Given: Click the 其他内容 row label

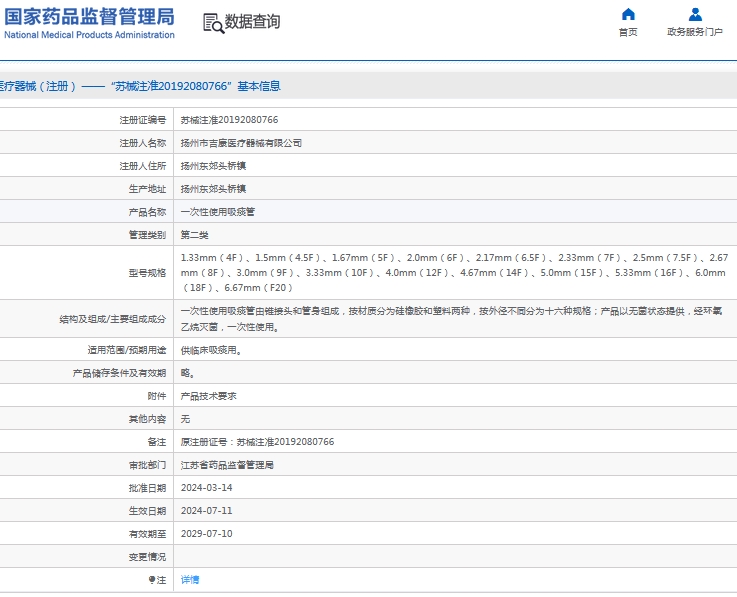Looking at the screenshot, I should tap(147, 419).
